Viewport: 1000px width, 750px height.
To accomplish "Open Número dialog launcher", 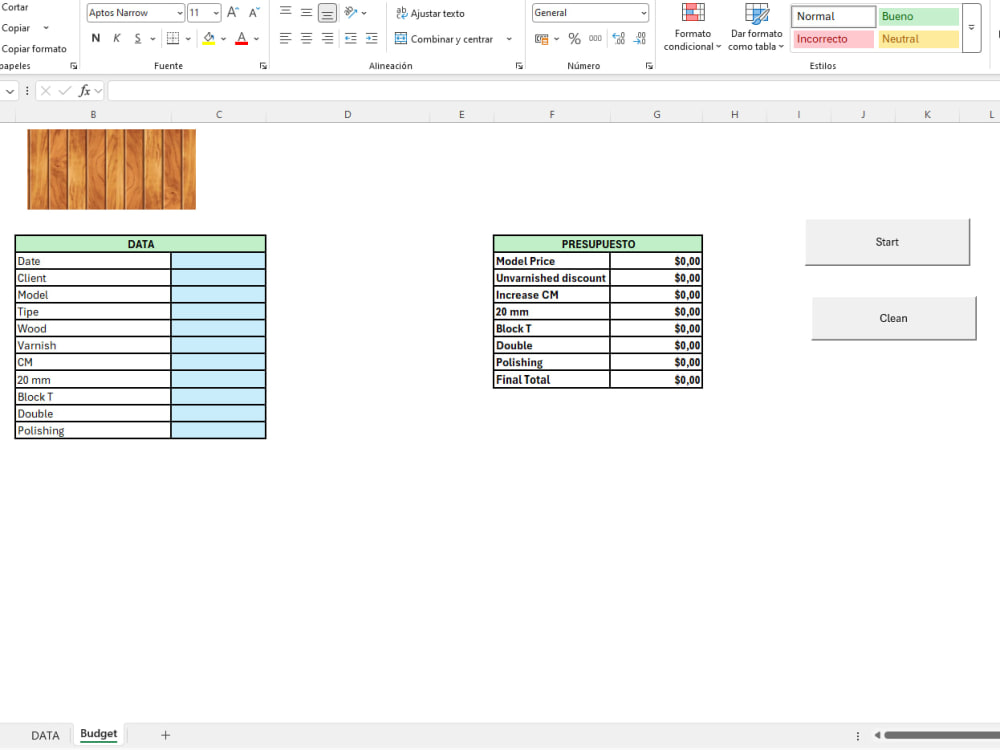I will pyautogui.click(x=649, y=66).
